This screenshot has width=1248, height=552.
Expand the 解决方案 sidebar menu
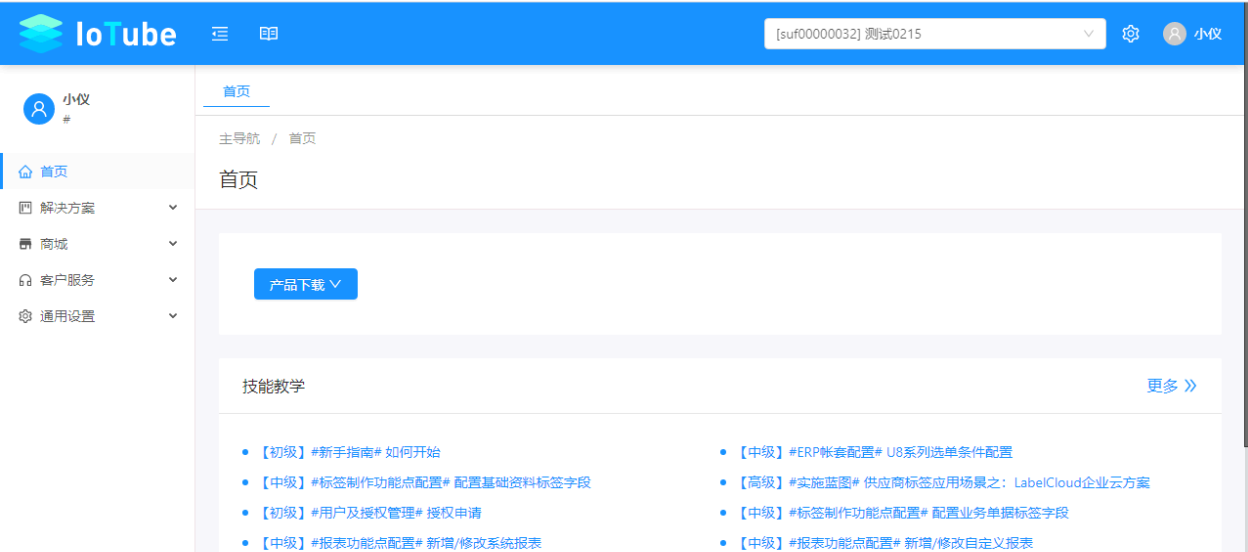(97, 208)
